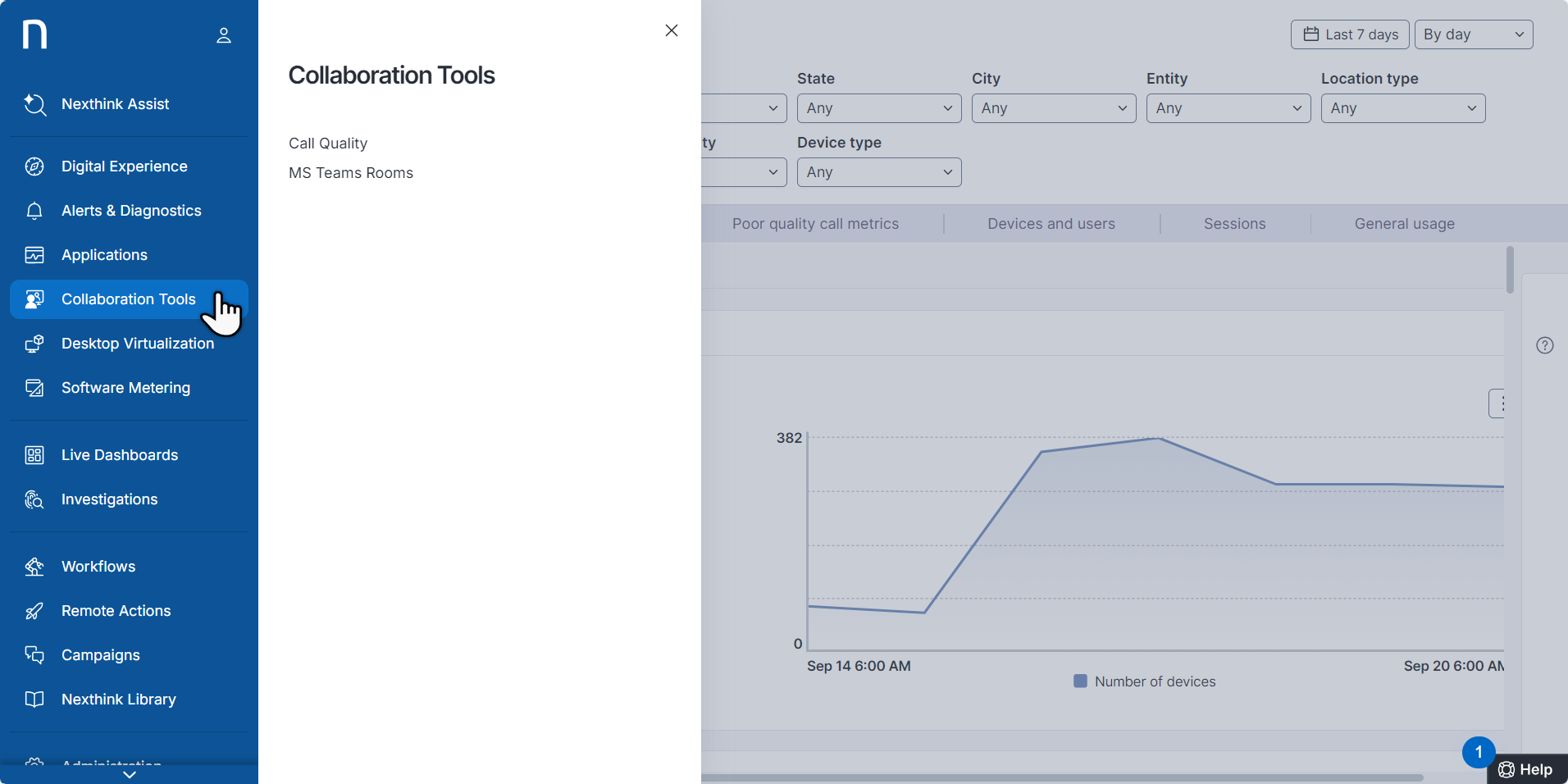Click the Alerts & Diagnostics bell icon
1568x784 pixels.
click(x=34, y=211)
